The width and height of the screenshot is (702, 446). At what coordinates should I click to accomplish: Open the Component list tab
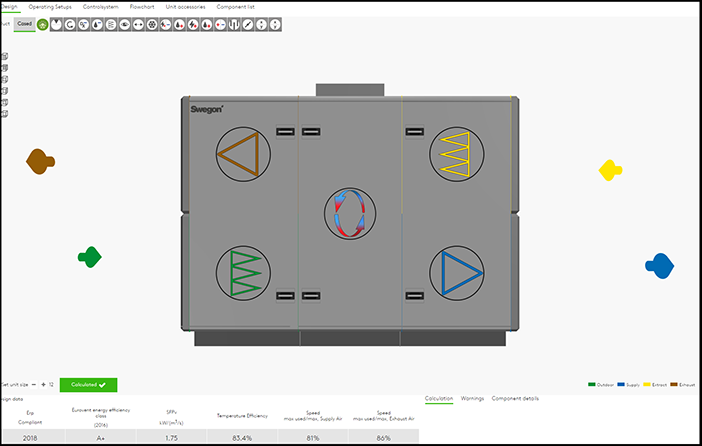[238, 6]
